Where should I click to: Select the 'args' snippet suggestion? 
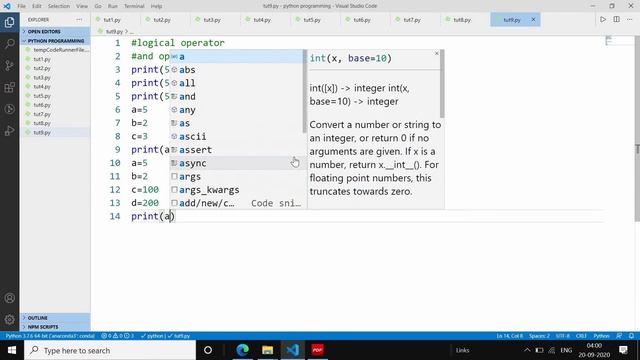(237, 176)
